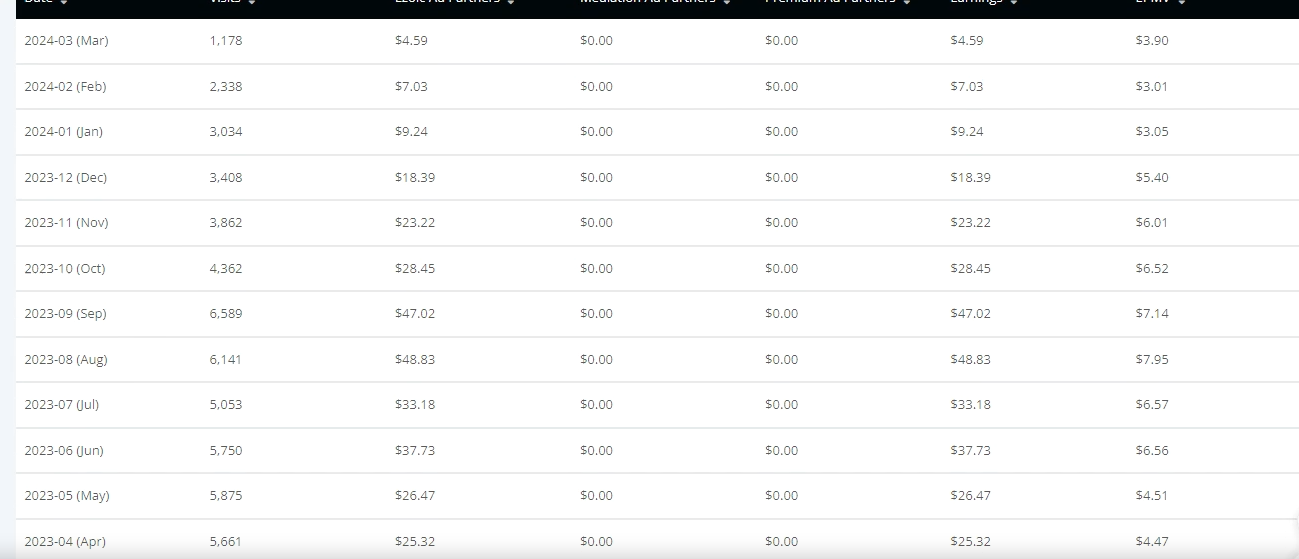Sort by Visits column arrow icon
Screen dimensions: 1299x559
(x=252, y=3)
